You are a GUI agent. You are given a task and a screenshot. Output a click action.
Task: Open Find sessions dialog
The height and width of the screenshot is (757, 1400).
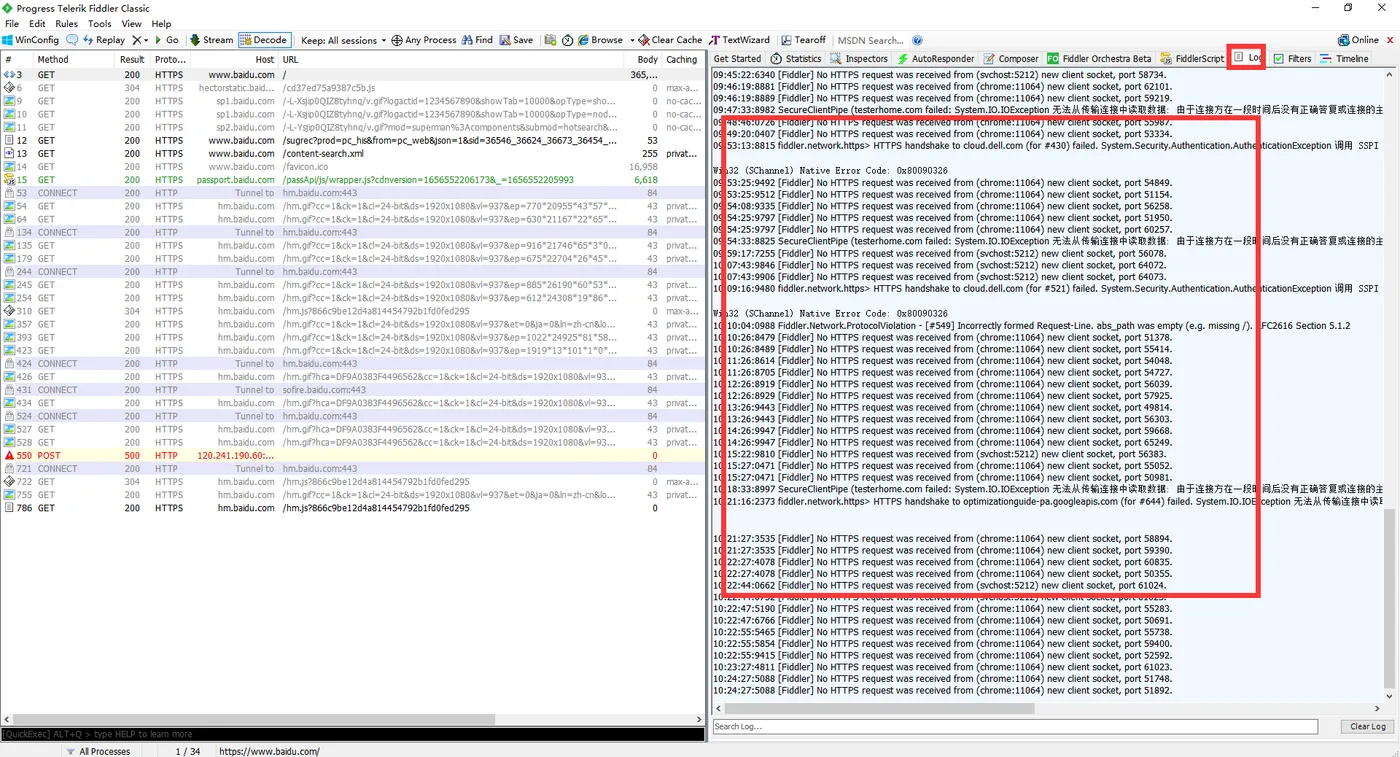tap(477, 40)
